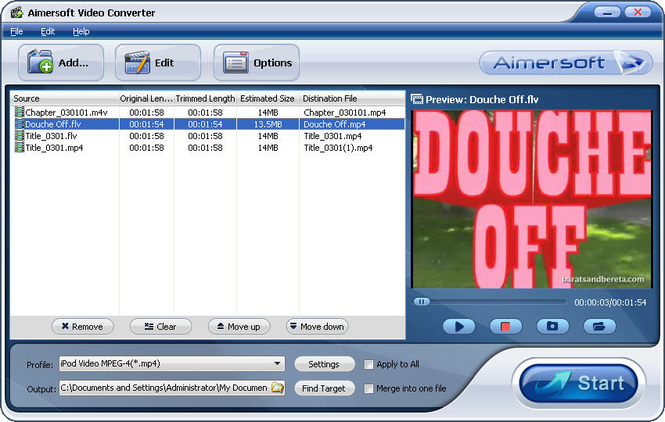
Task: Click the Original Length column header
Action: pyautogui.click(x=146, y=98)
